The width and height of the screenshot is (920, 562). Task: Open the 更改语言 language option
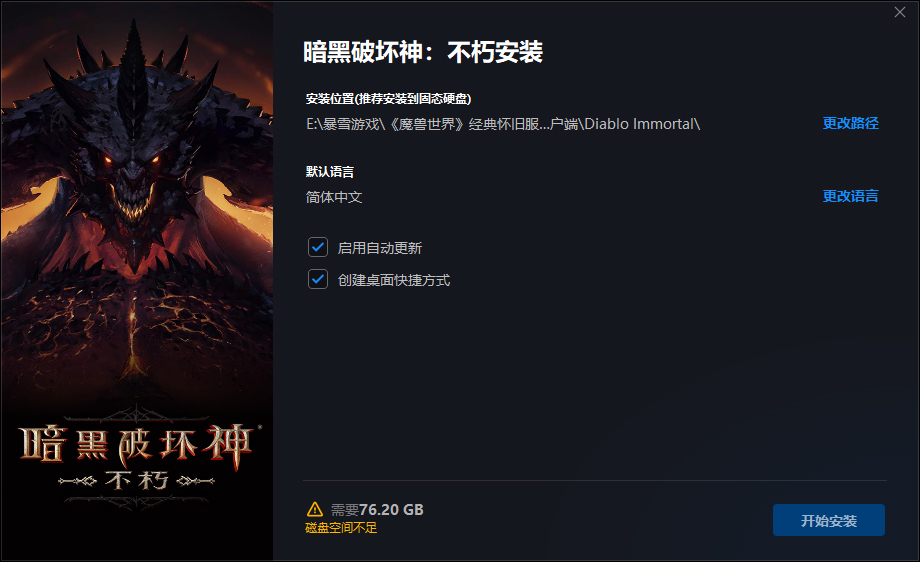(850, 196)
